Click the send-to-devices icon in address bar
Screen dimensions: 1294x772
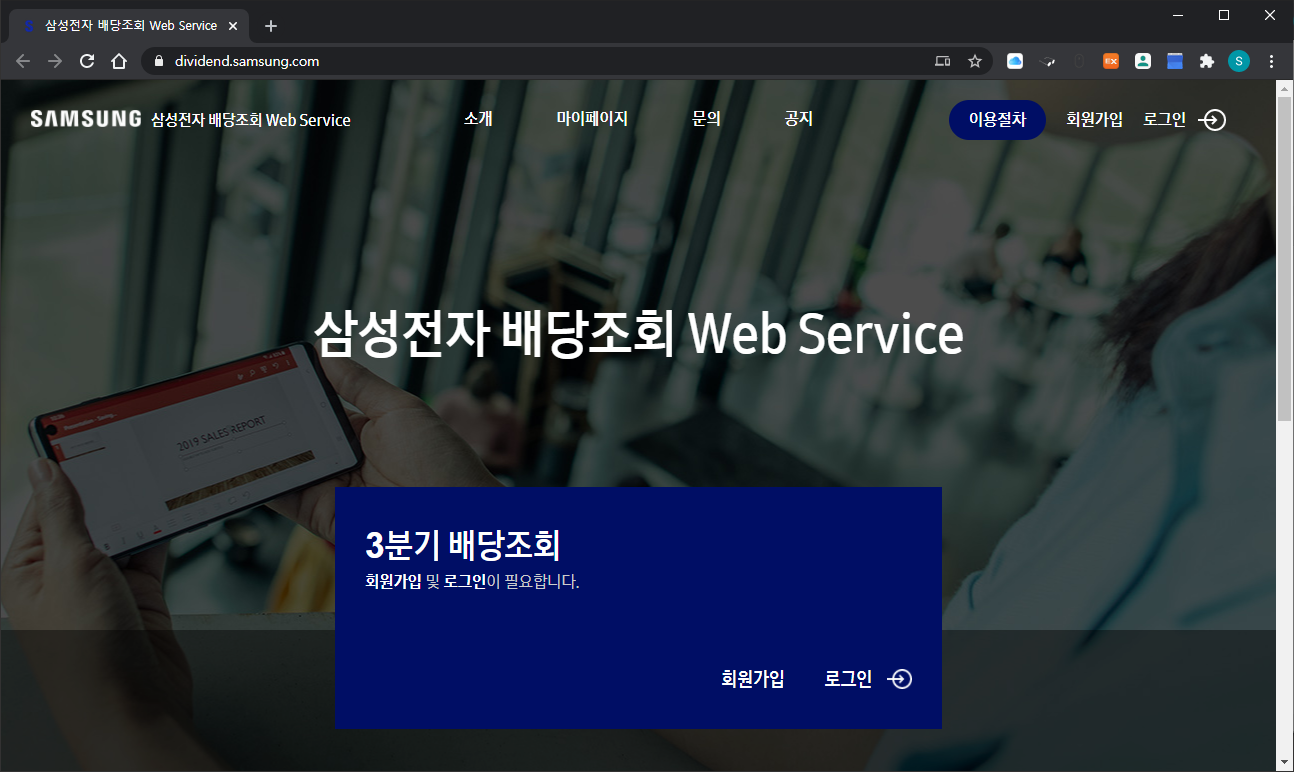942,61
